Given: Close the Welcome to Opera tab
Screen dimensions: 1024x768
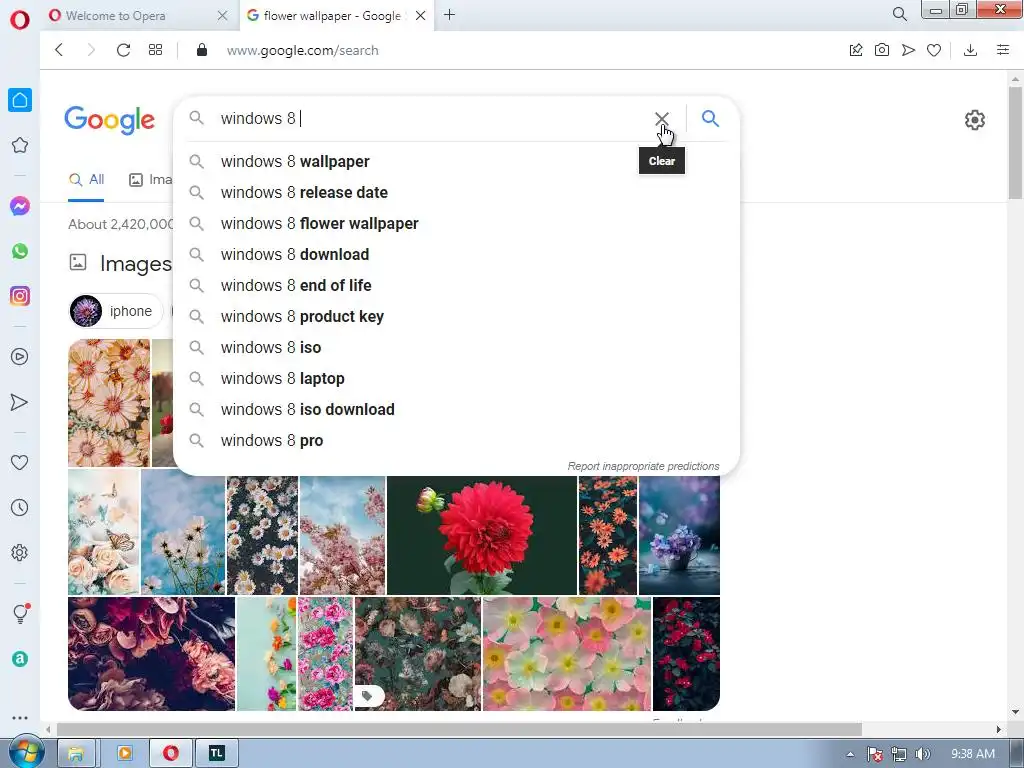Looking at the screenshot, I should pos(223,16).
